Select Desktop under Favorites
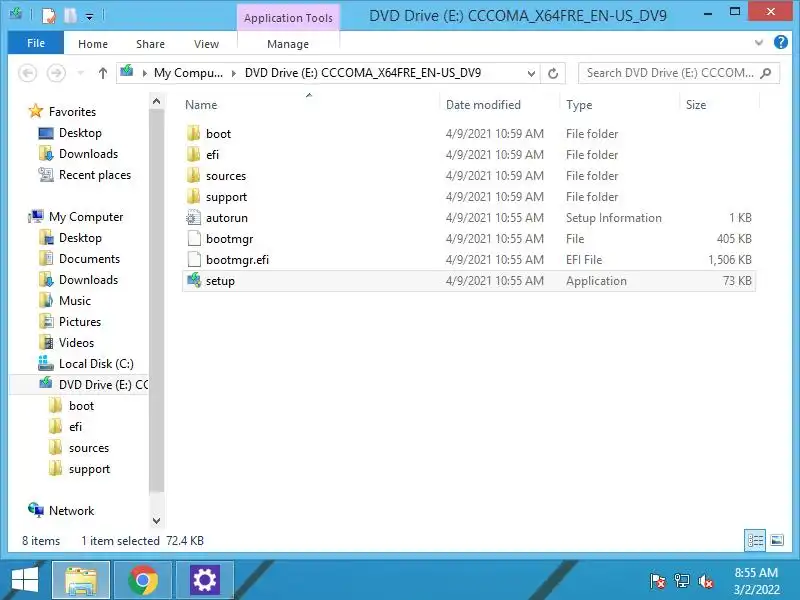Image resolution: width=800 pixels, height=600 pixels. coord(80,133)
